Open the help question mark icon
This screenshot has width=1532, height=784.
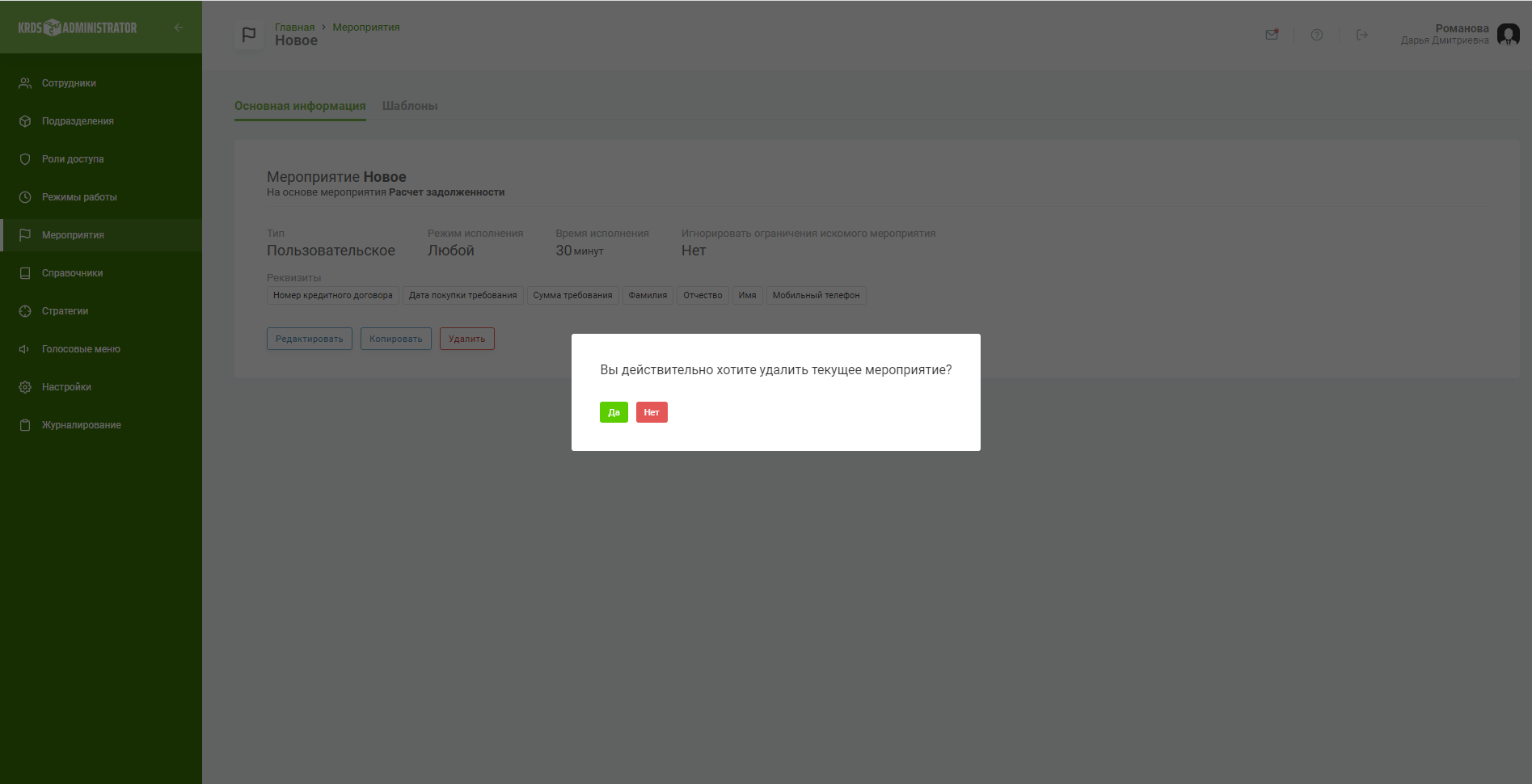1317,35
